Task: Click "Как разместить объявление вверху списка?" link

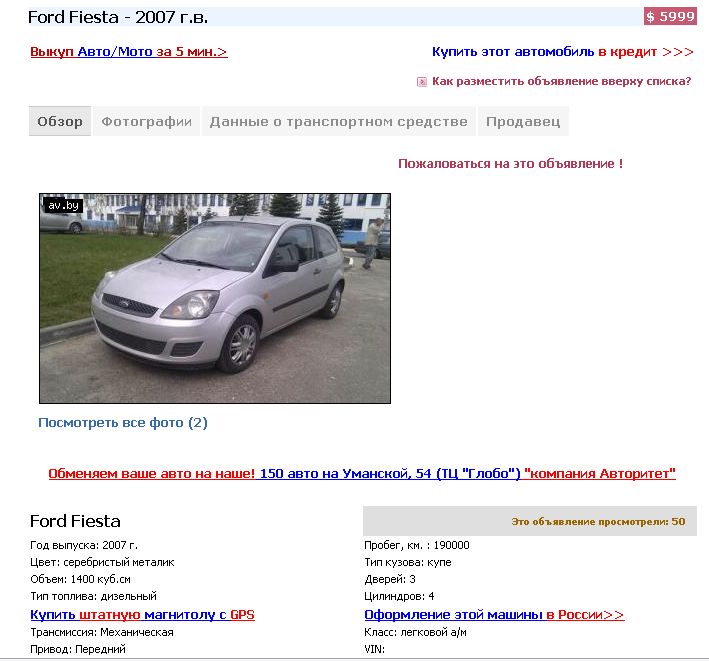Action: click(562, 81)
